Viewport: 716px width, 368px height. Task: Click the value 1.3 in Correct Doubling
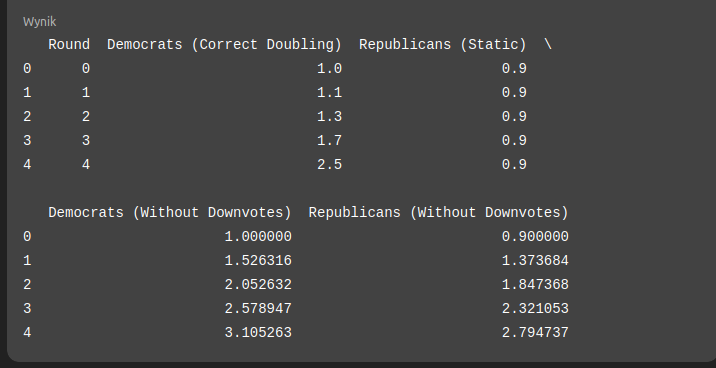coord(330,117)
